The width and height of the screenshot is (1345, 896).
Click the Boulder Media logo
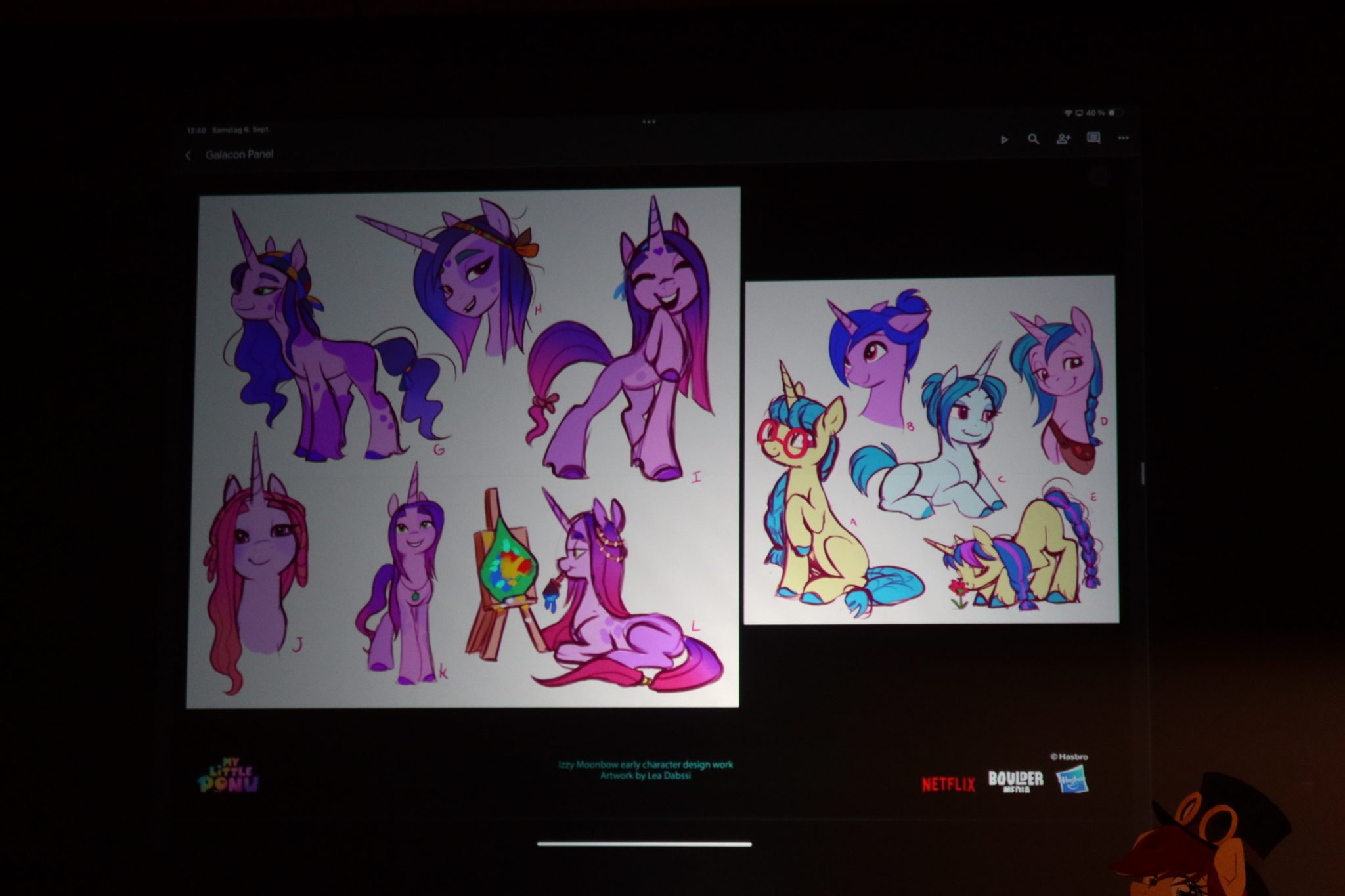tap(1015, 780)
